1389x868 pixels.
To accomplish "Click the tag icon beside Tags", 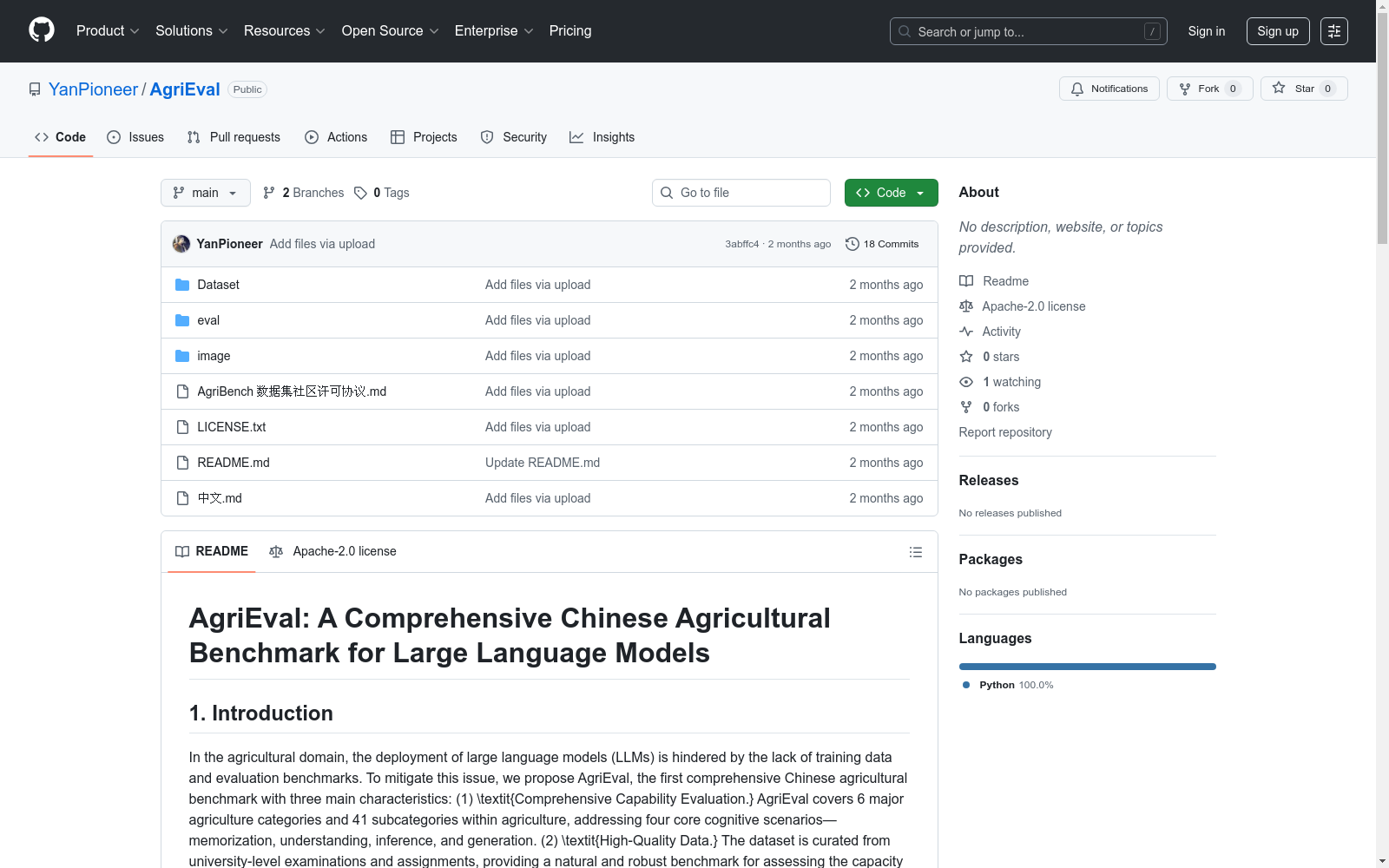I will point(361,193).
